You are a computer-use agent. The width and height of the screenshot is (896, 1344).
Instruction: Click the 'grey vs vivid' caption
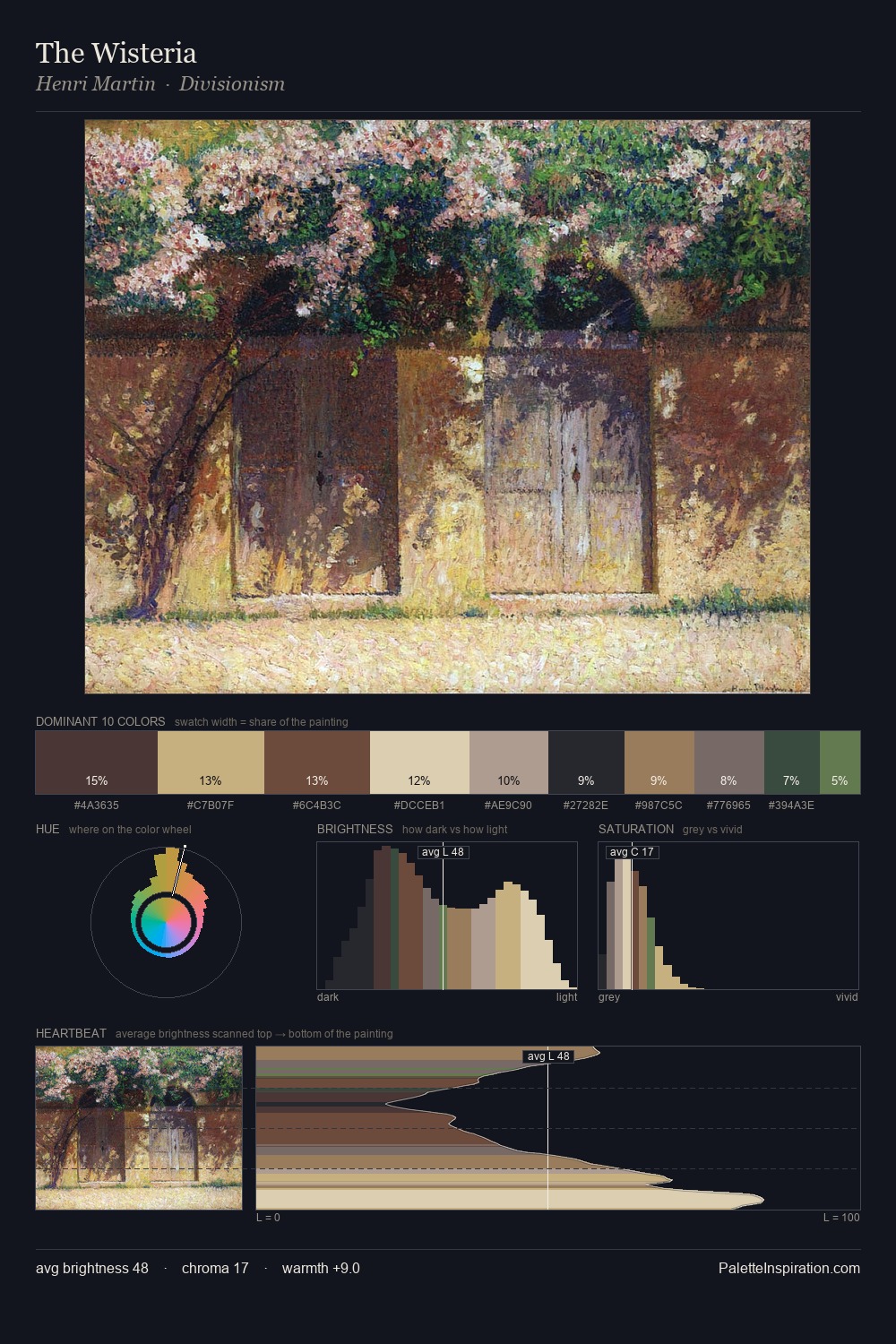[712, 830]
